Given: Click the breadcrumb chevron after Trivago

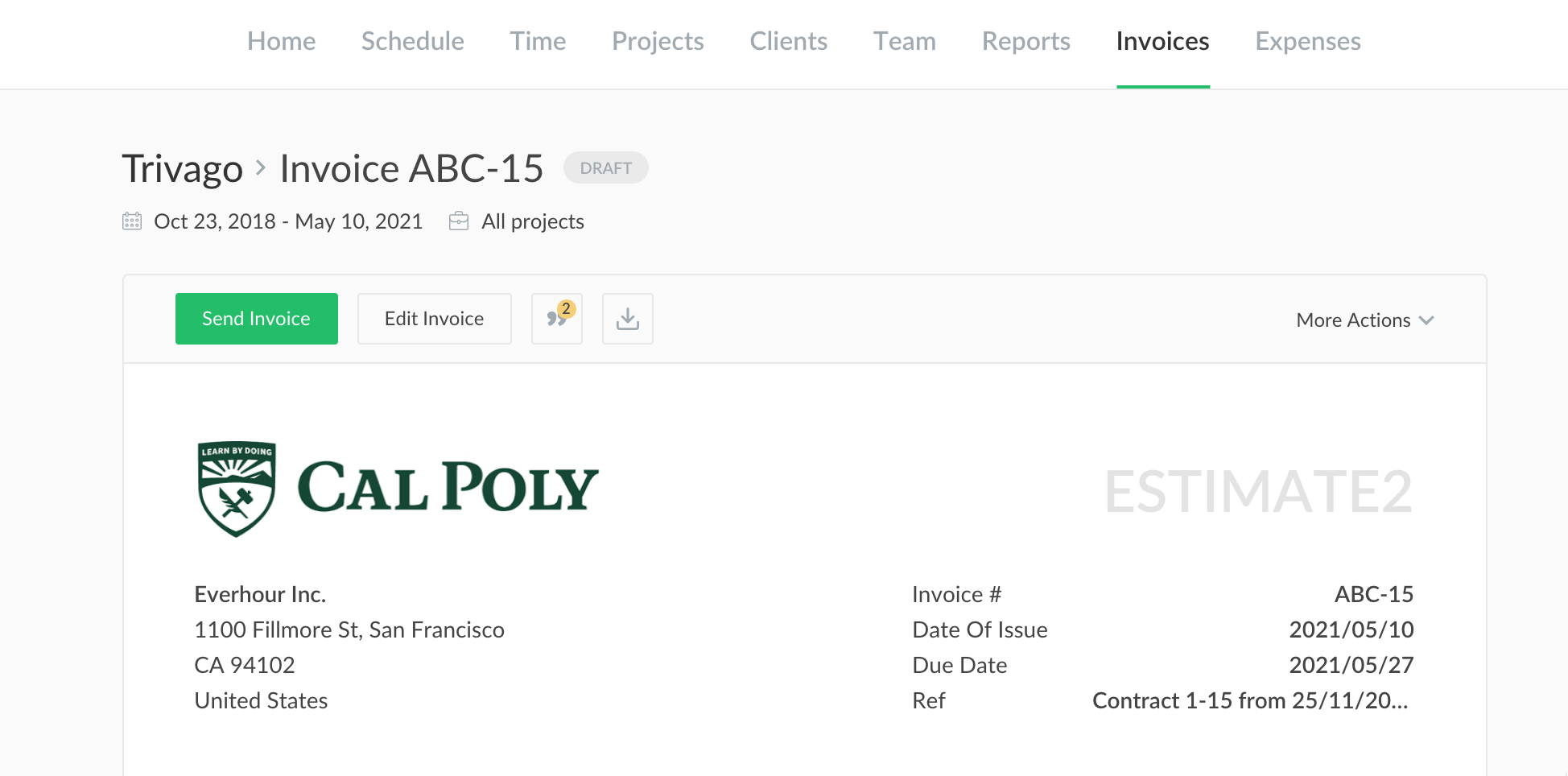Looking at the screenshot, I should [261, 167].
